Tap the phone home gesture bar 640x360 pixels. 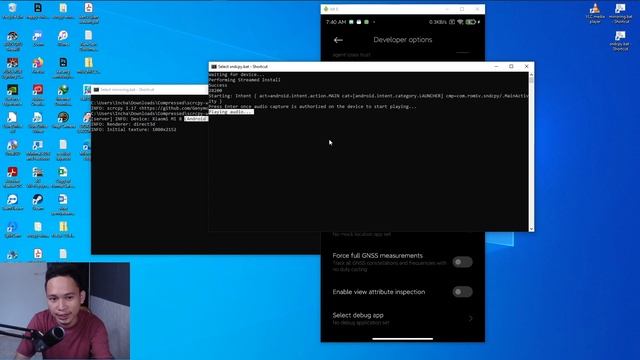[x=402, y=338]
